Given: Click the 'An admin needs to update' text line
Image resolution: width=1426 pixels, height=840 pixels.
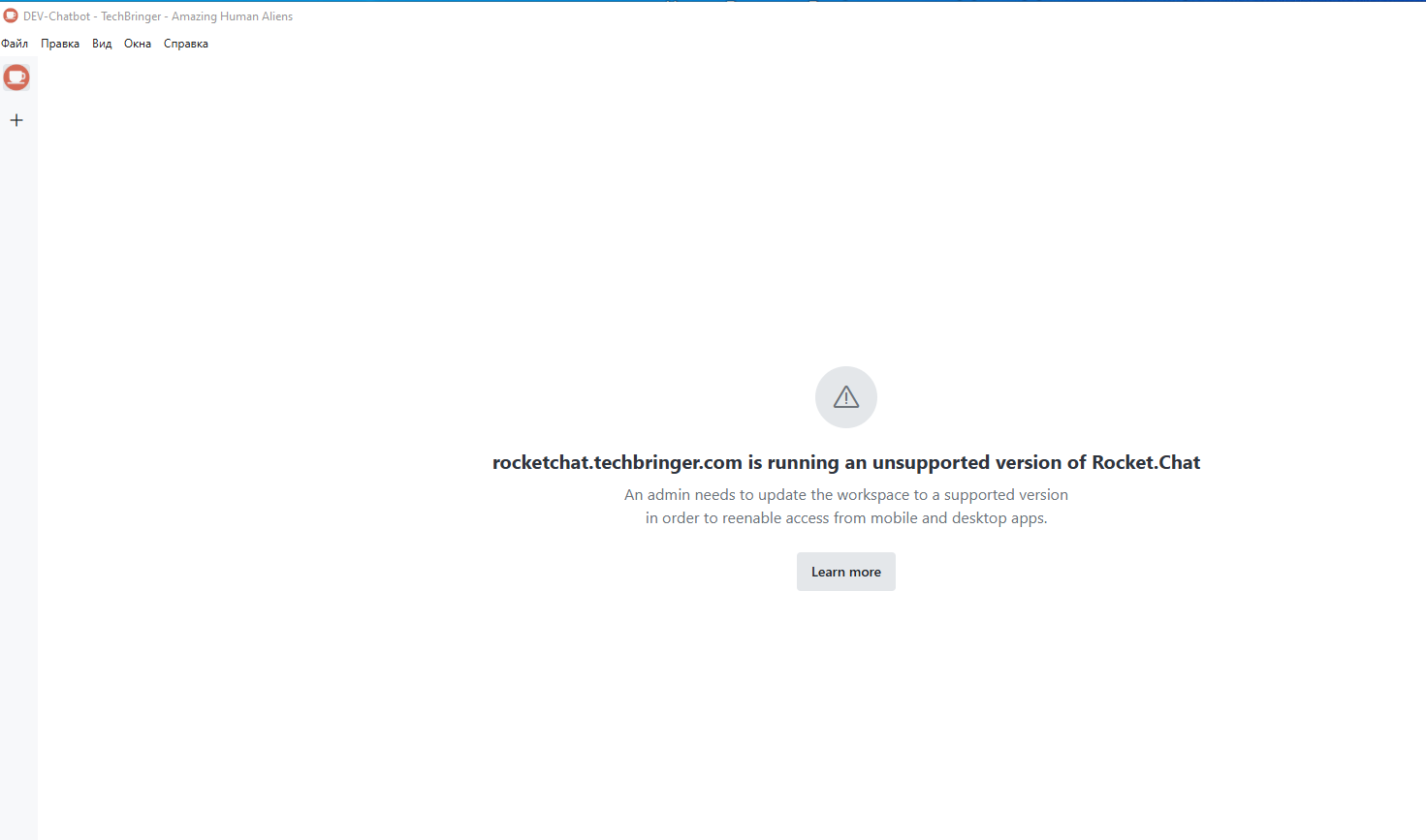Looking at the screenshot, I should (846, 495).
